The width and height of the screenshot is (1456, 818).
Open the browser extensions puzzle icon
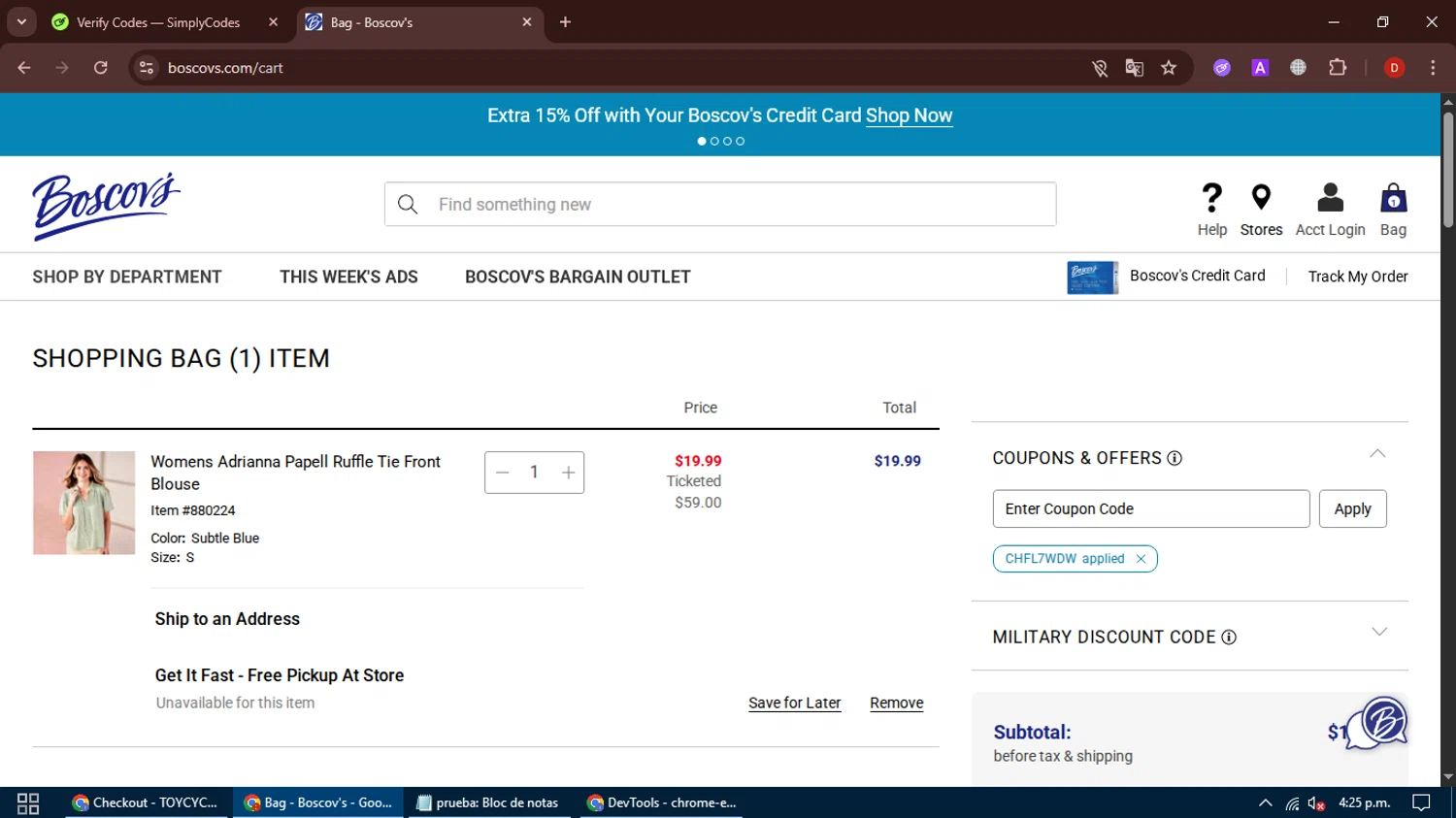[x=1338, y=68]
